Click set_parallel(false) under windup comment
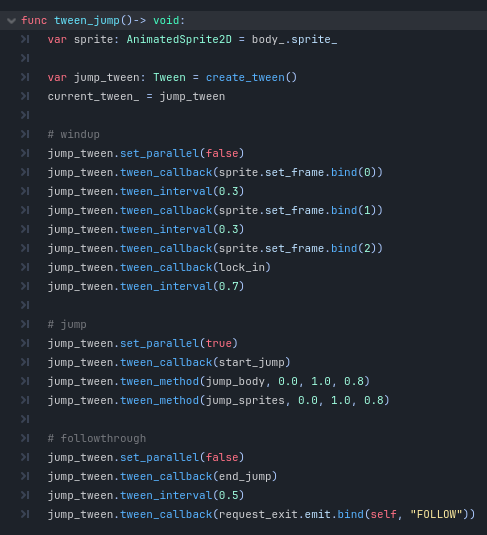This screenshot has height=535, width=487. point(146,154)
